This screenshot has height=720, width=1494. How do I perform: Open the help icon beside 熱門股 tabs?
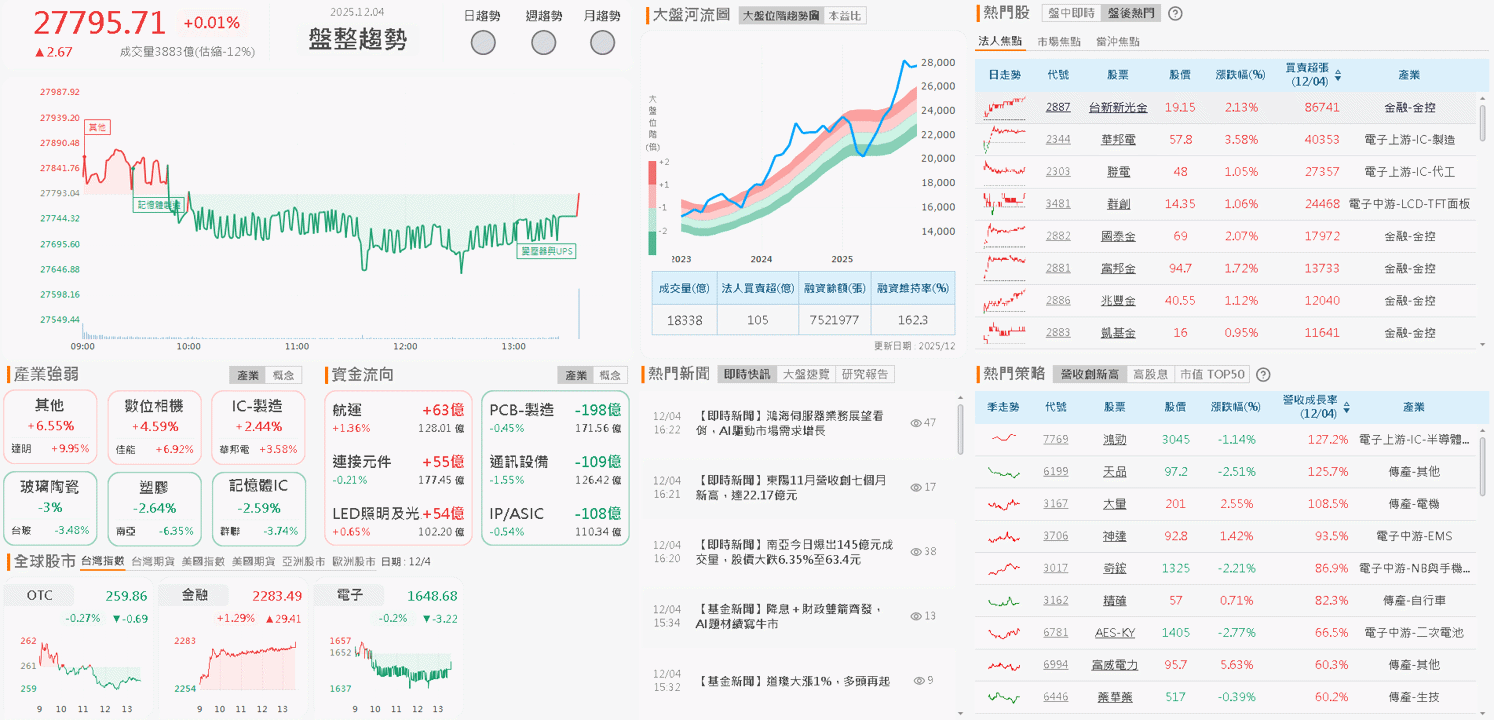pyautogui.click(x=1176, y=13)
